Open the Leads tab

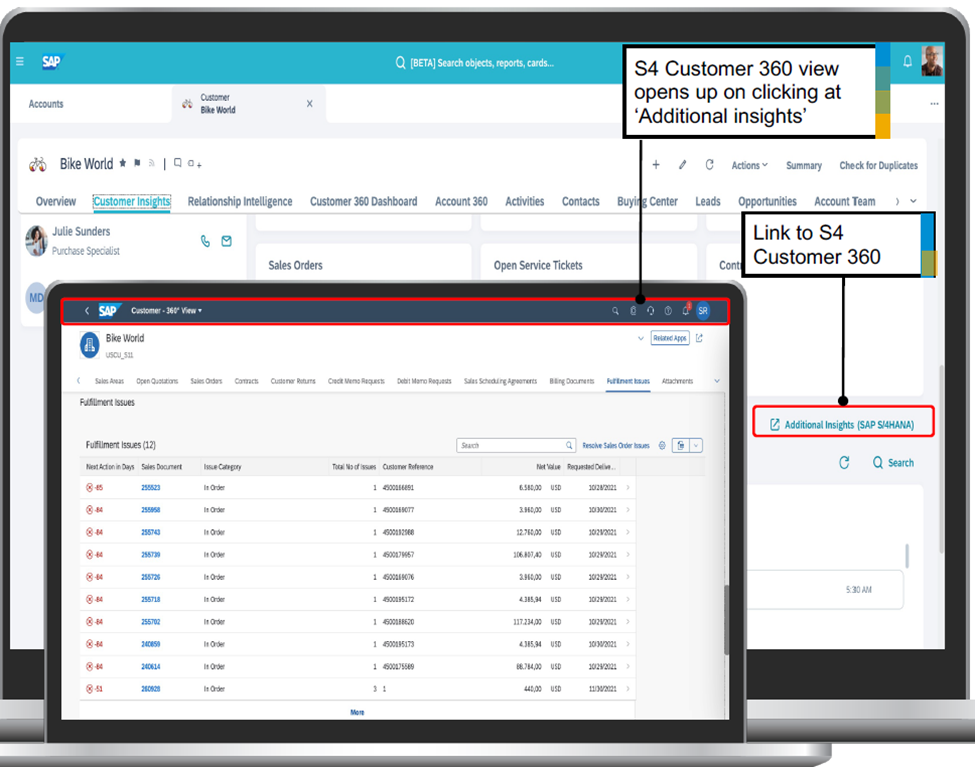click(708, 202)
